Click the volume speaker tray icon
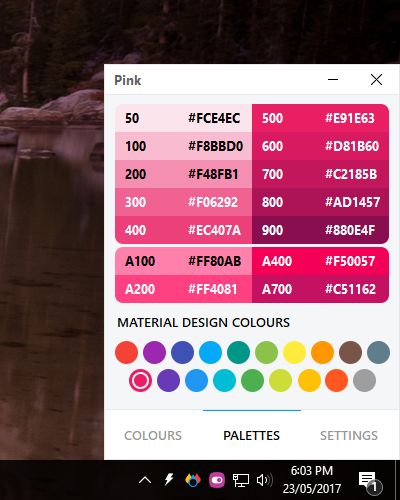The height and width of the screenshot is (500, 400). pos(265,480)
